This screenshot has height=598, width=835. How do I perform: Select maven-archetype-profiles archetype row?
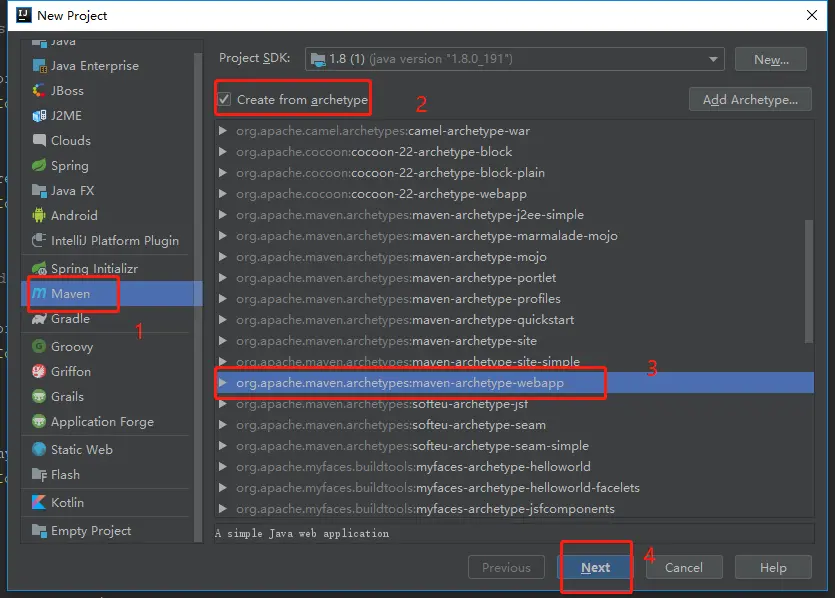click(x=514, y=299)
